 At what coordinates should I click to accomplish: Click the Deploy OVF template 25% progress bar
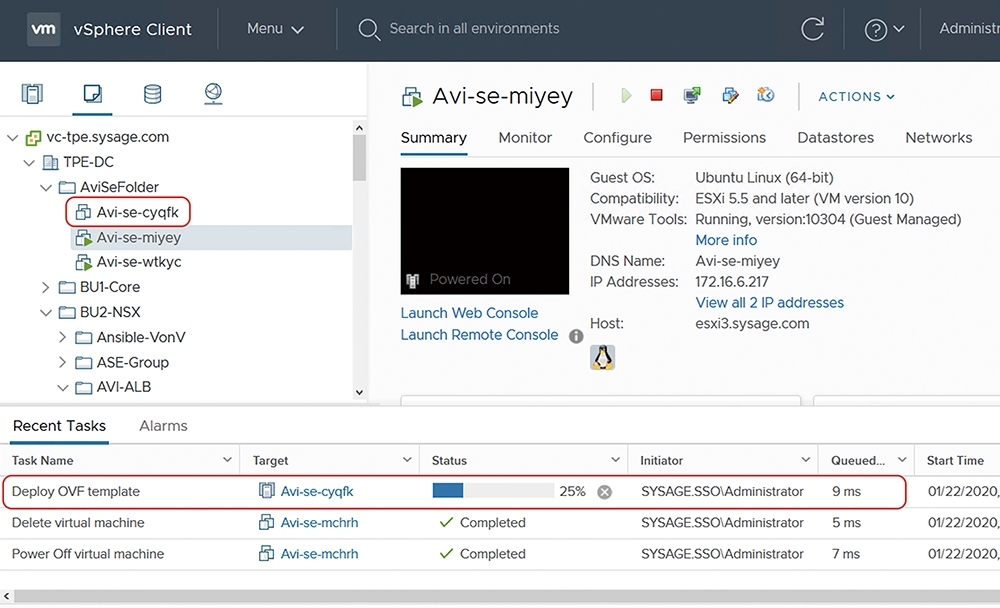point(493,491)
